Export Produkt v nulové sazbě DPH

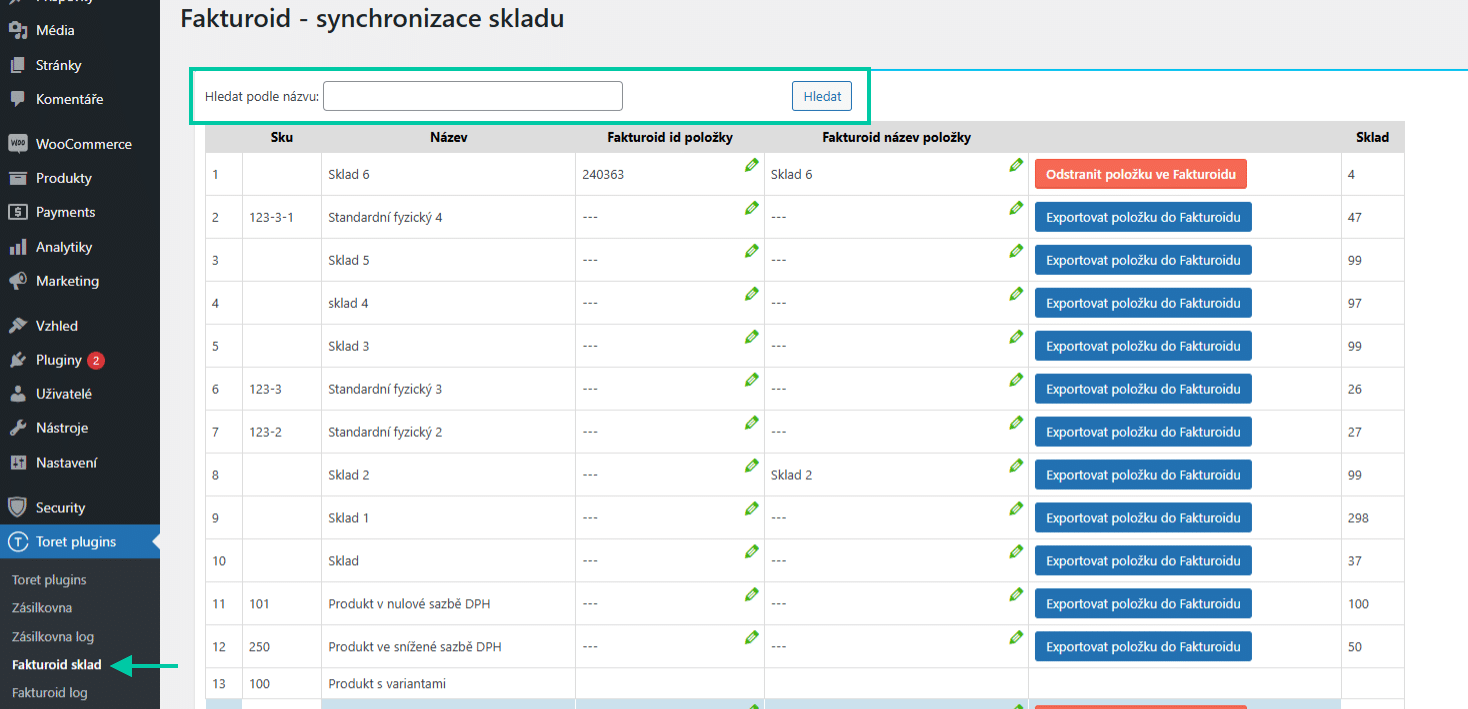(1143, 604)
